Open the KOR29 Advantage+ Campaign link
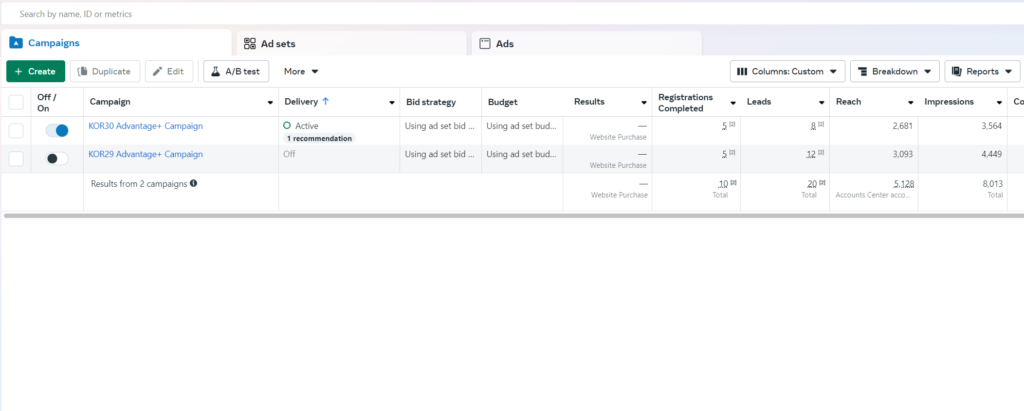The image size is (1024, 411). pos(145,155)
